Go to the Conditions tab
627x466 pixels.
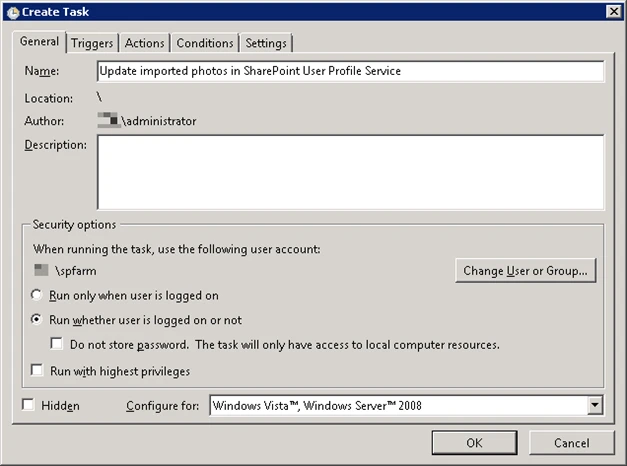(205, 43)
